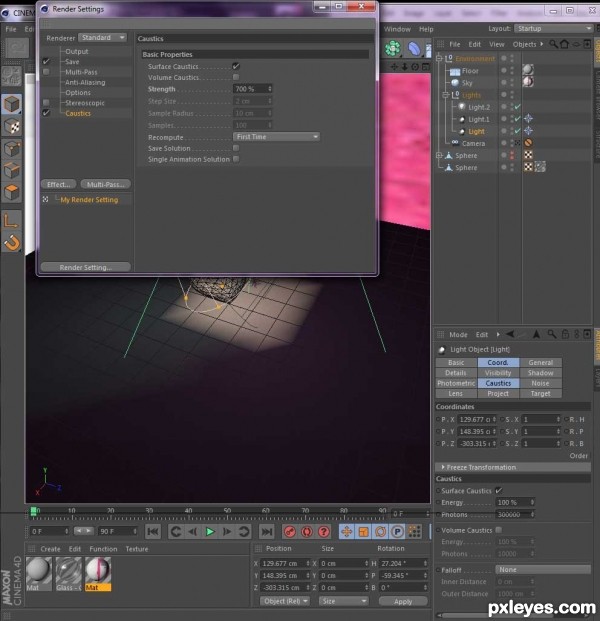Switch to the Caustics tab of light
The width and height of the screenshot is (600, 621).
[x=498, y=383]
